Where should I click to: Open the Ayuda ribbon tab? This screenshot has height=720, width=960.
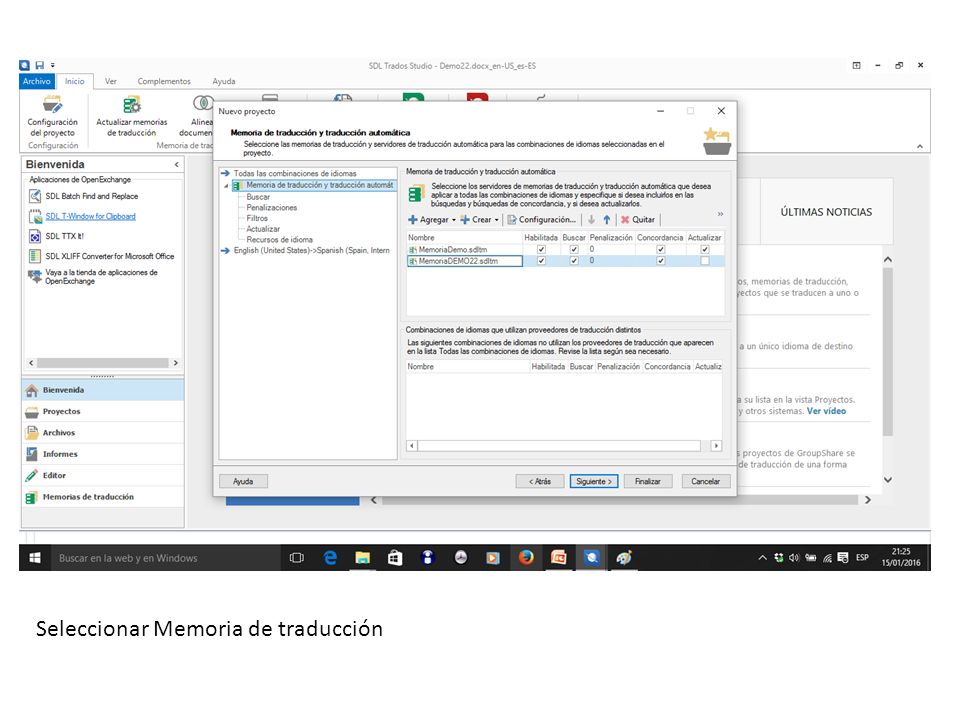pyautogui.click(x=223, y=81)
